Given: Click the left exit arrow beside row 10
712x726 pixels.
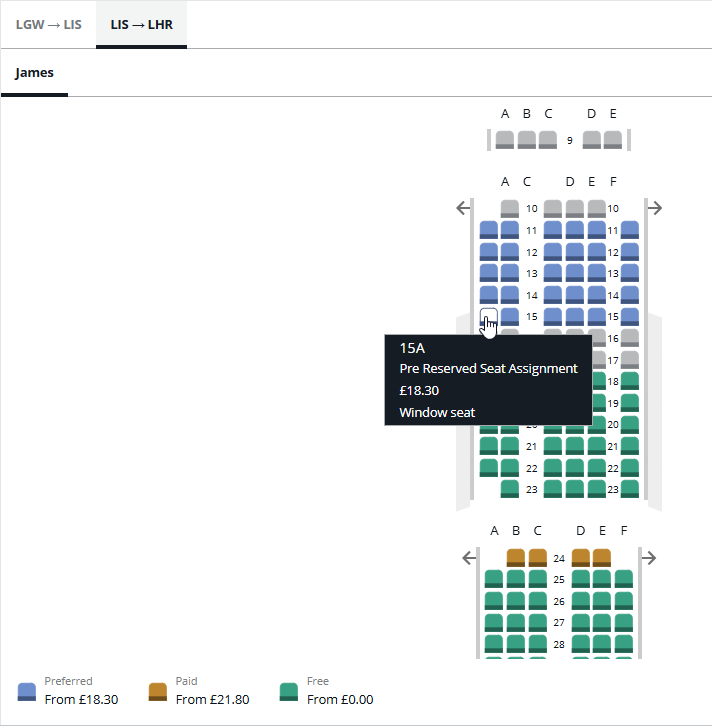Looking at the screenshot, I should coord(462,208).
